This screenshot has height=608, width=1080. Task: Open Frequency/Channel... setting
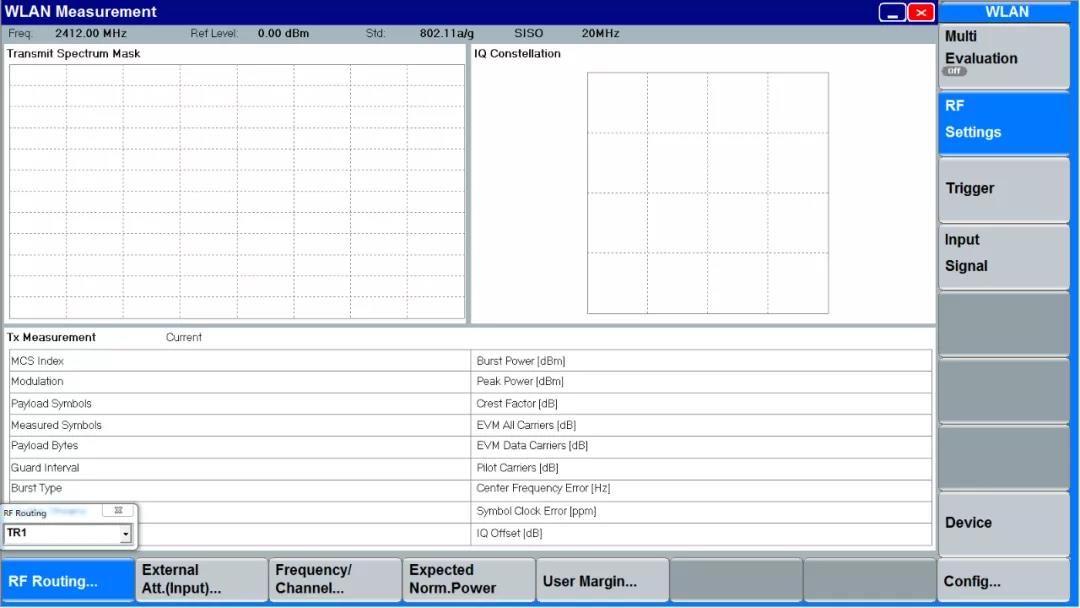pyautogui.click(x=335, y=580)
